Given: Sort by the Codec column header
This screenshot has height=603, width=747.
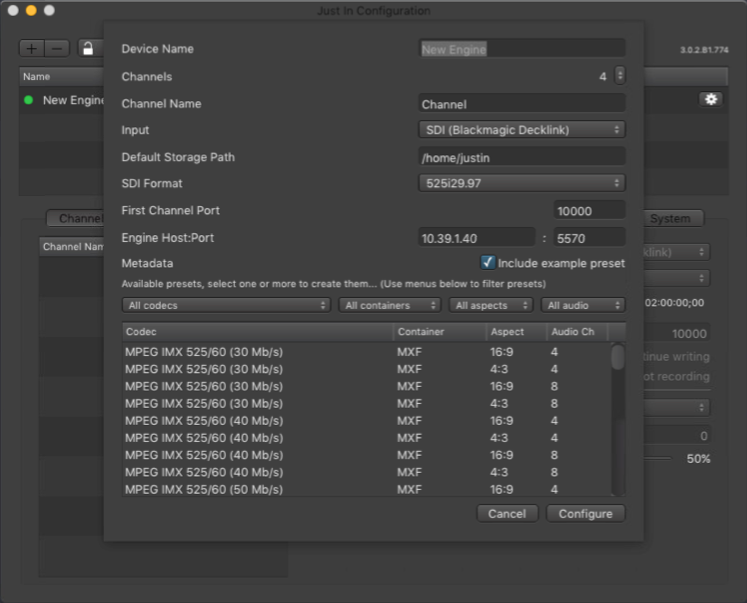Looking at the screenshot, I should click(258, 332).
